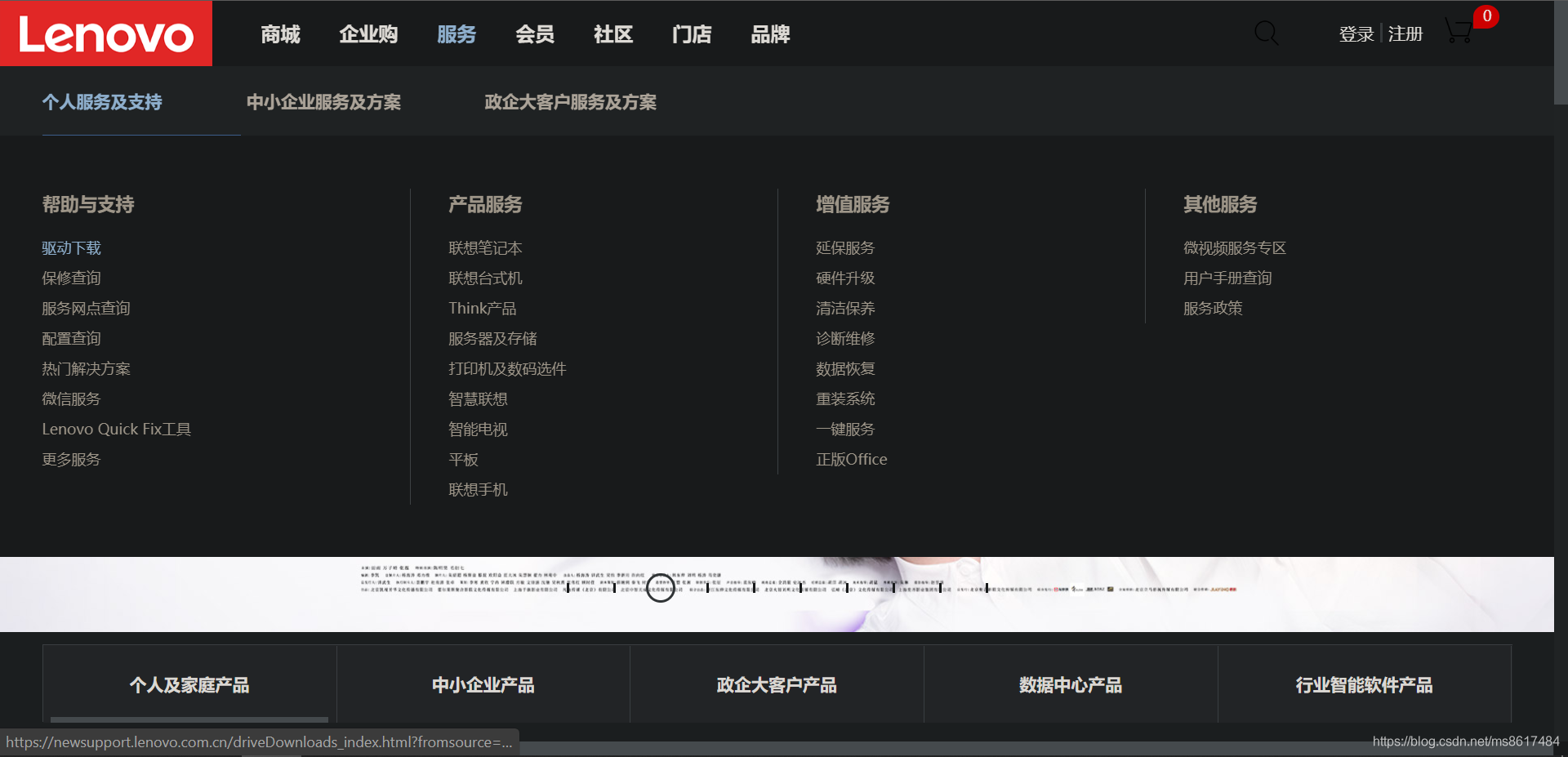
Task: Open the 会员 nav item
Action: click(x=535, y=34)
